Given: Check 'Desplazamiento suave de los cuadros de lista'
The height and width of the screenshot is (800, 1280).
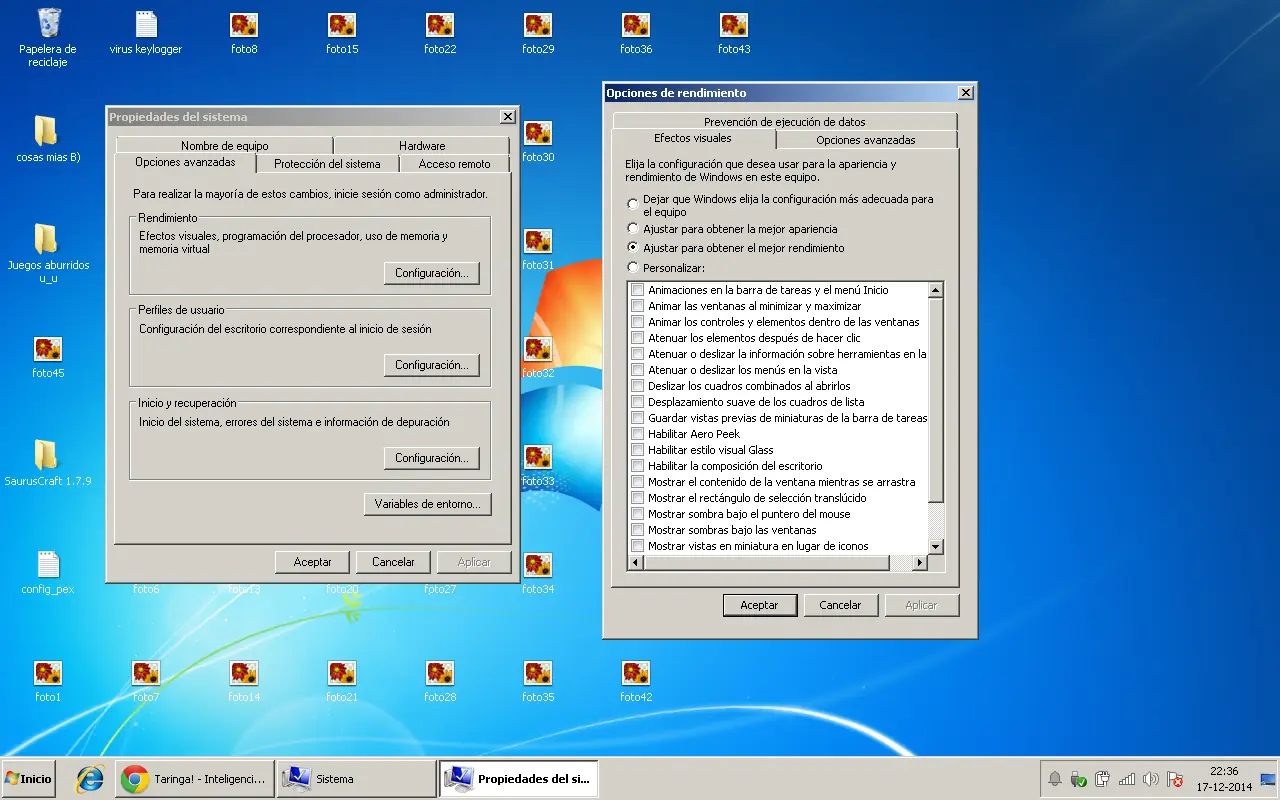Looking at the screenshot, I should click(637, 402).
